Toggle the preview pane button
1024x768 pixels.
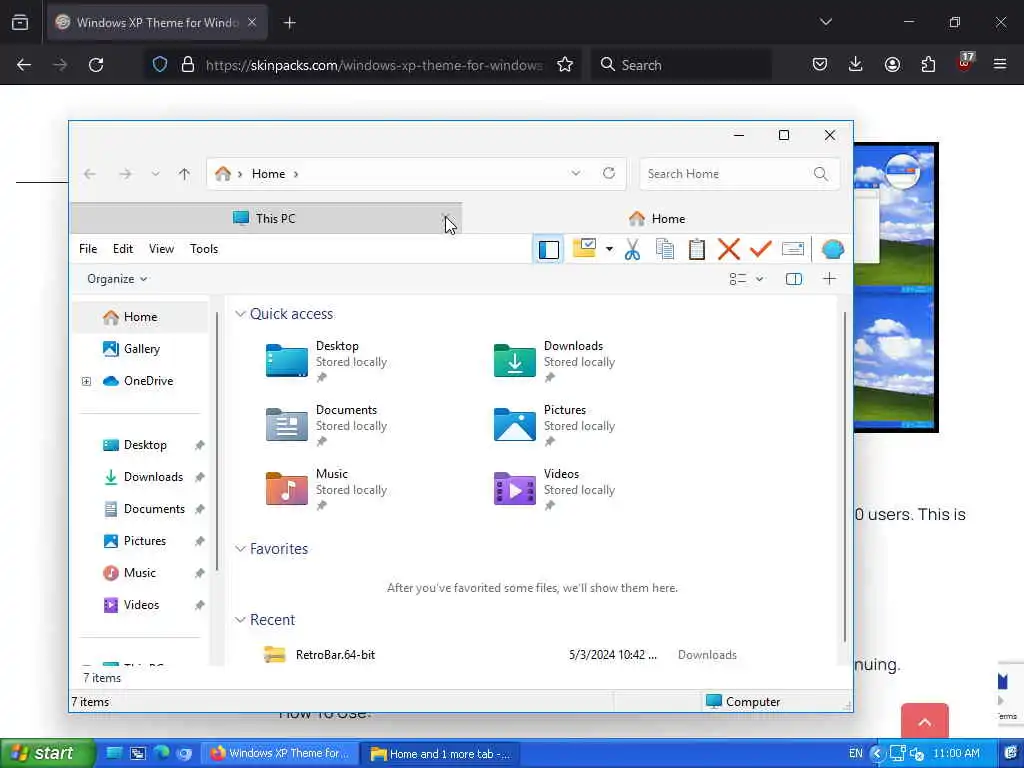(793, 280)
